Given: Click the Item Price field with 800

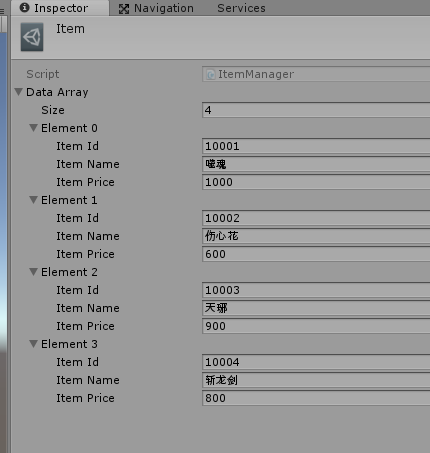Looking at the screenshot, I should pos(316,398).
